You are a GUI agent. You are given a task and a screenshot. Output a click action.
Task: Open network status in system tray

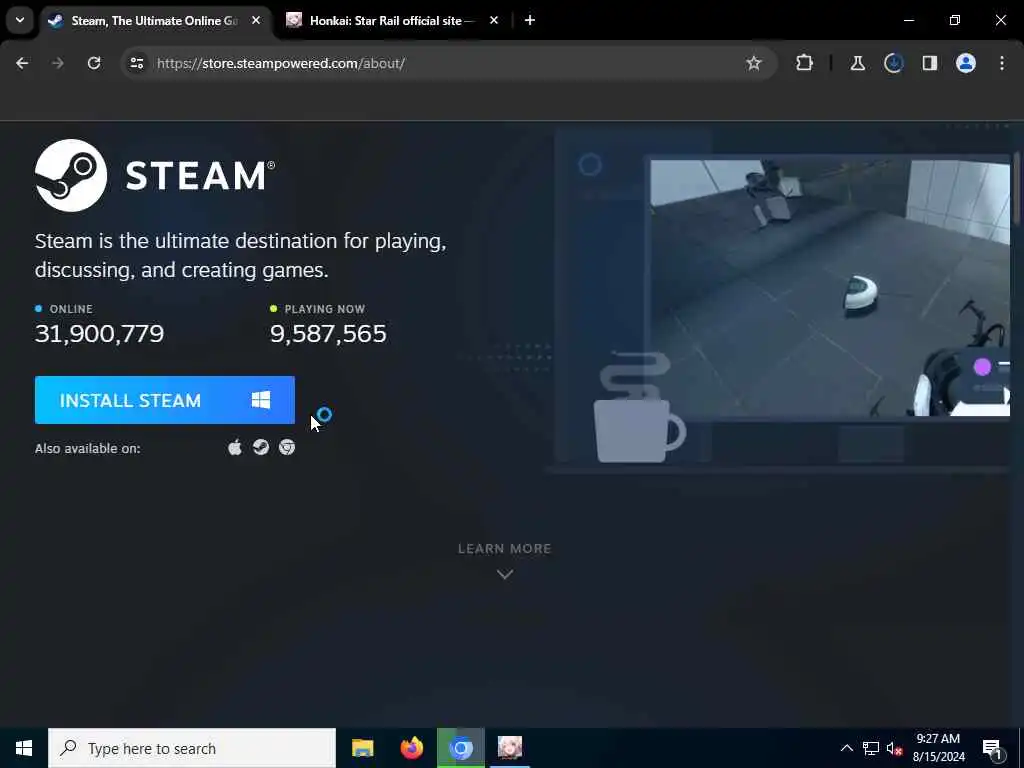(x=871, y=748)
